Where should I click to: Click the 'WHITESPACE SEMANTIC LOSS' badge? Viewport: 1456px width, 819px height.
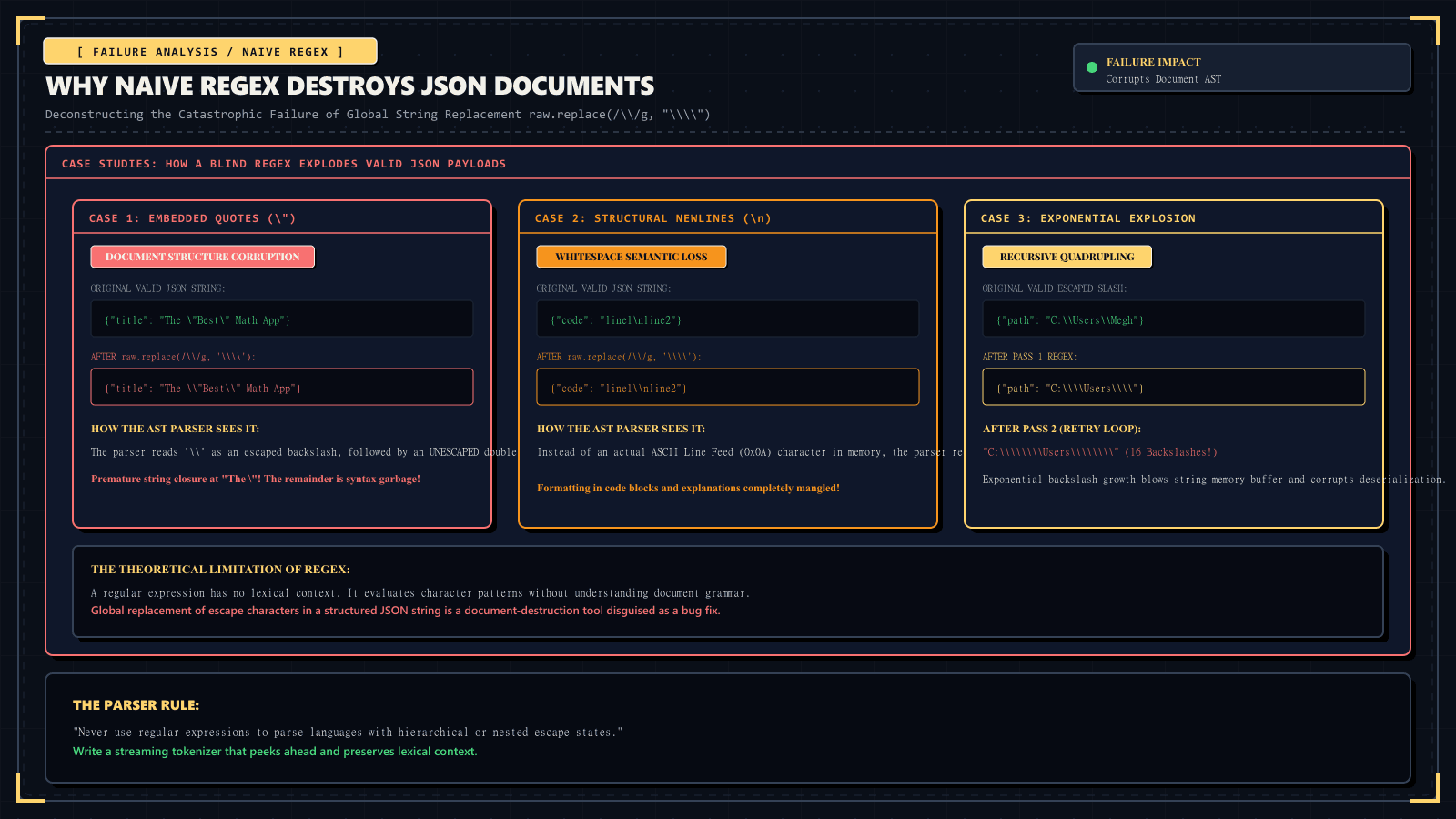pos(631,257)
